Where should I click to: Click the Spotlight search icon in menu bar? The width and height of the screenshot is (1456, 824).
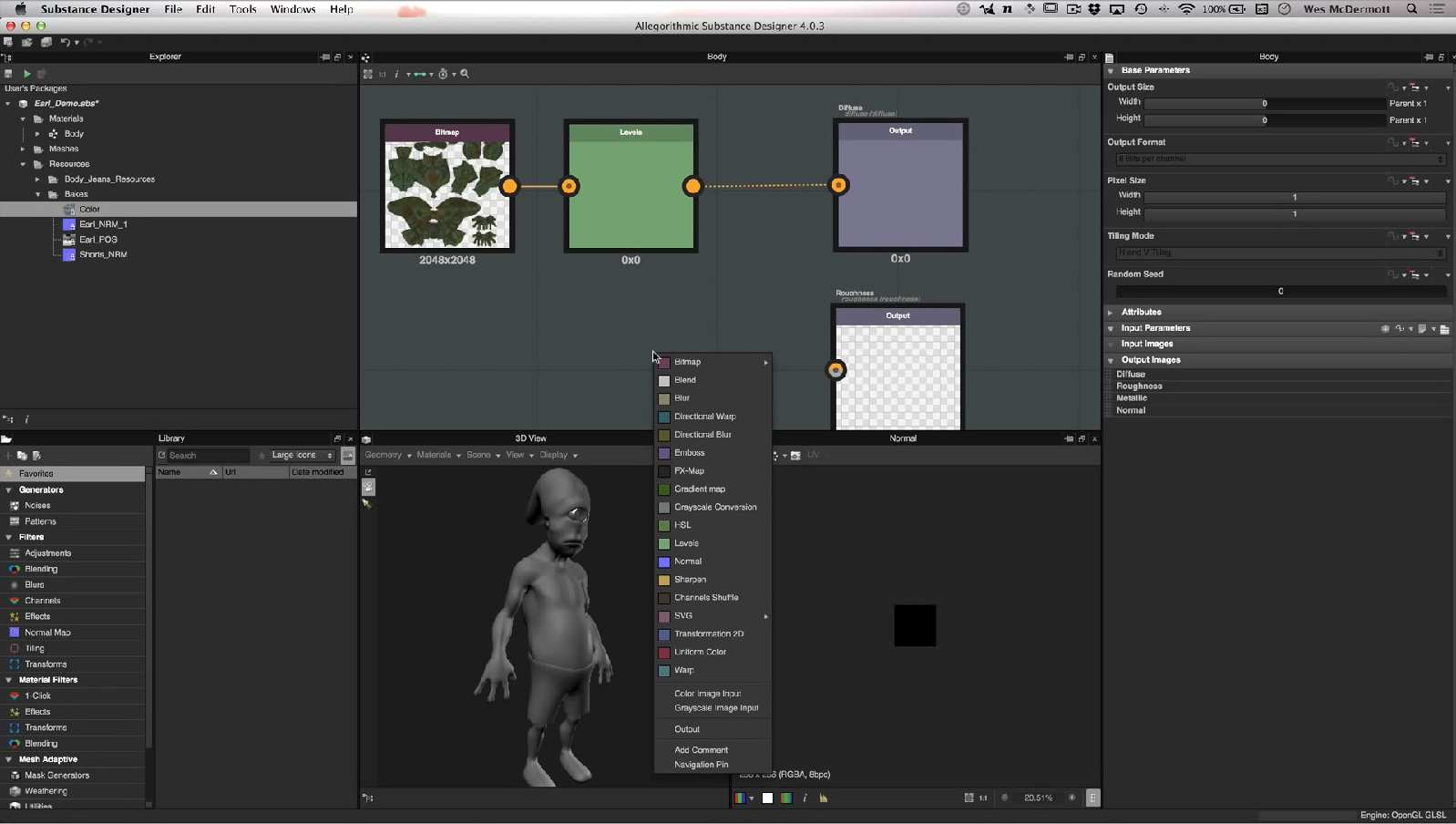(1411, 9)
